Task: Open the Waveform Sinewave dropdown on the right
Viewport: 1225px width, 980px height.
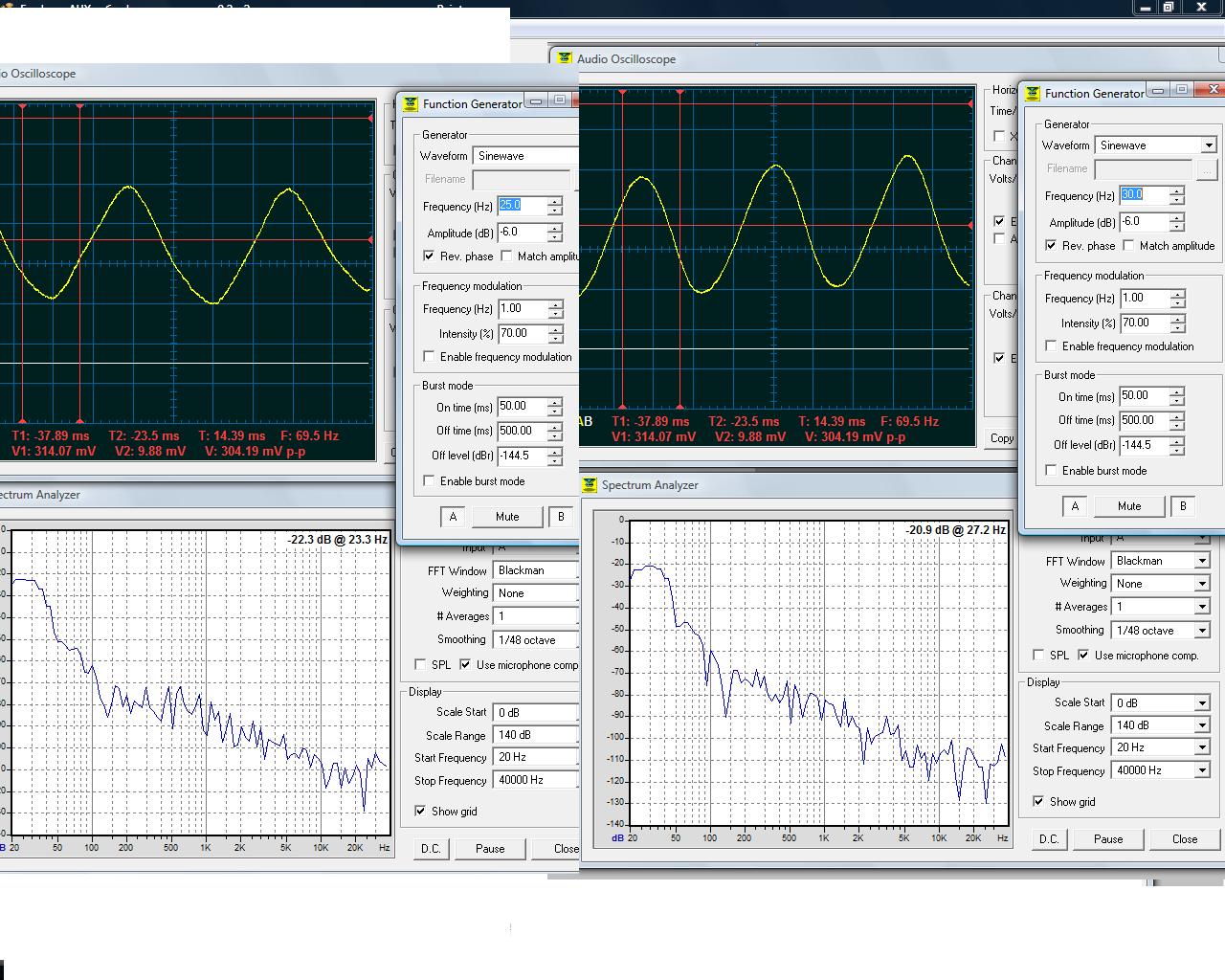Action: point(1208,145)
